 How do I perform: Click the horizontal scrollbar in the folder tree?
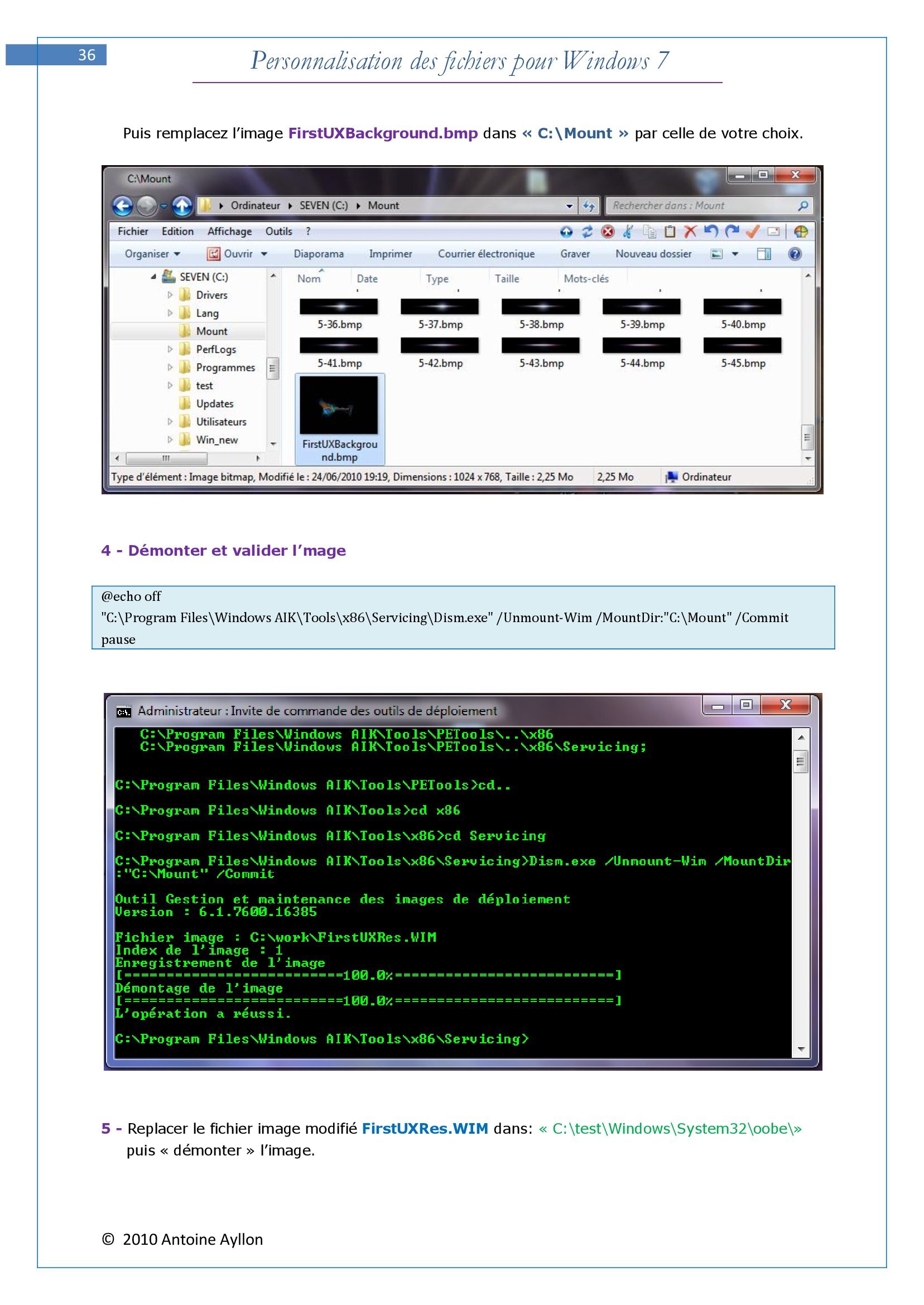pyautogui.click(x=166, y=458)
